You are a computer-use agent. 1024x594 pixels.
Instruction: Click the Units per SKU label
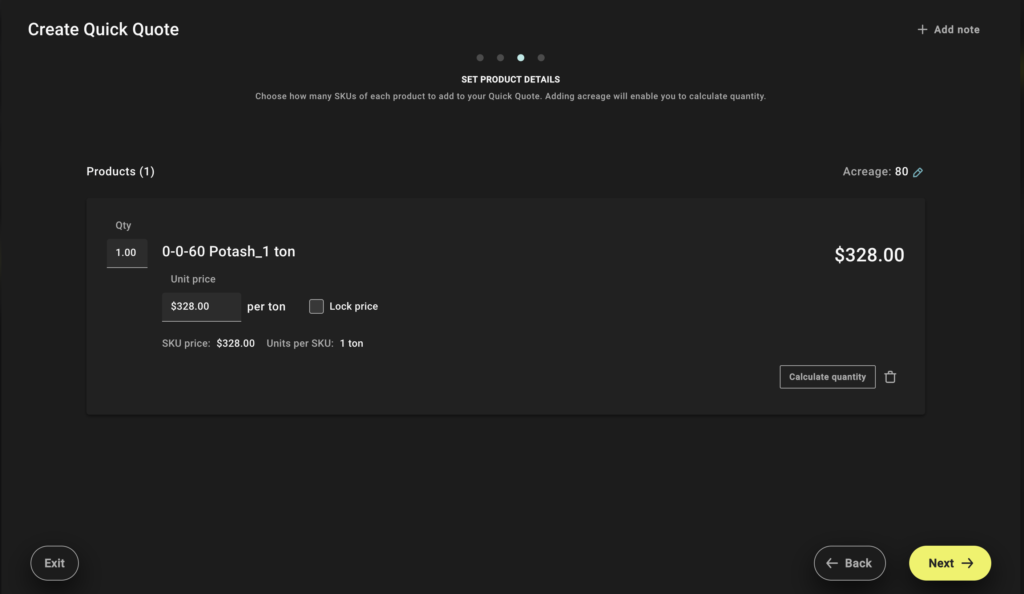click(300, 343)
